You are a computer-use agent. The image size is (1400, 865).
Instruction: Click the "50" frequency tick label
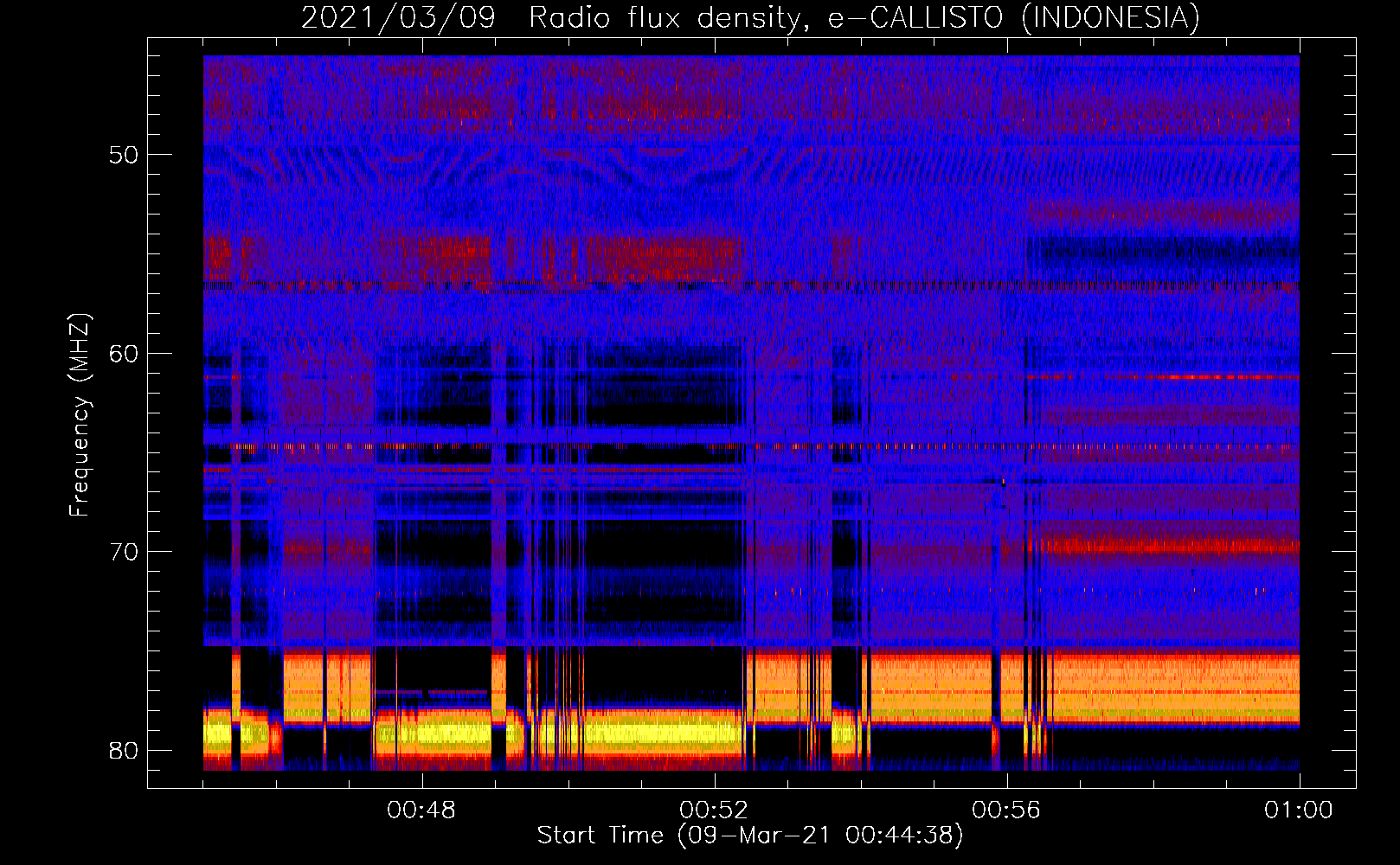pyautogui.click(x=124, y=156)
